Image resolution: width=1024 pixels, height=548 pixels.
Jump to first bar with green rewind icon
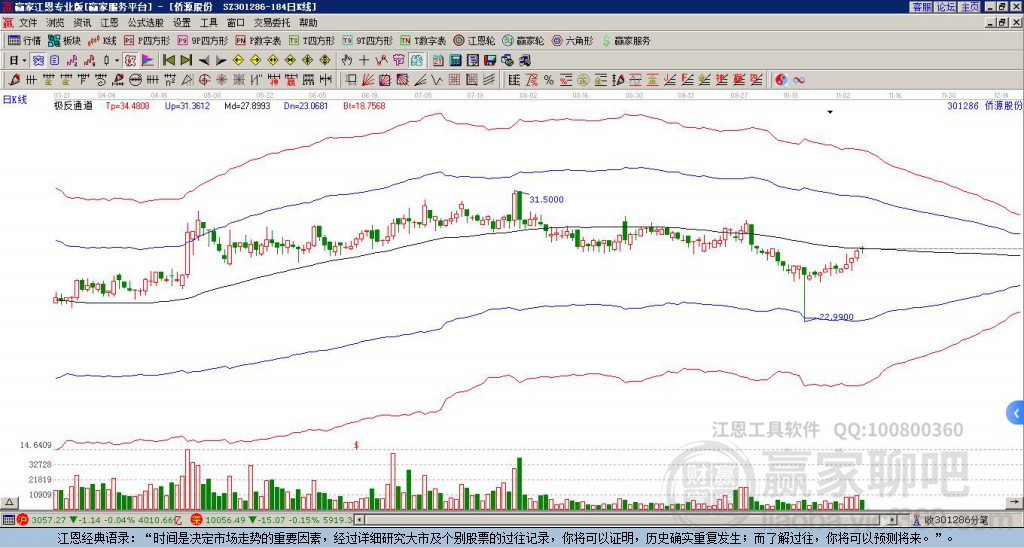click(168, 61)
